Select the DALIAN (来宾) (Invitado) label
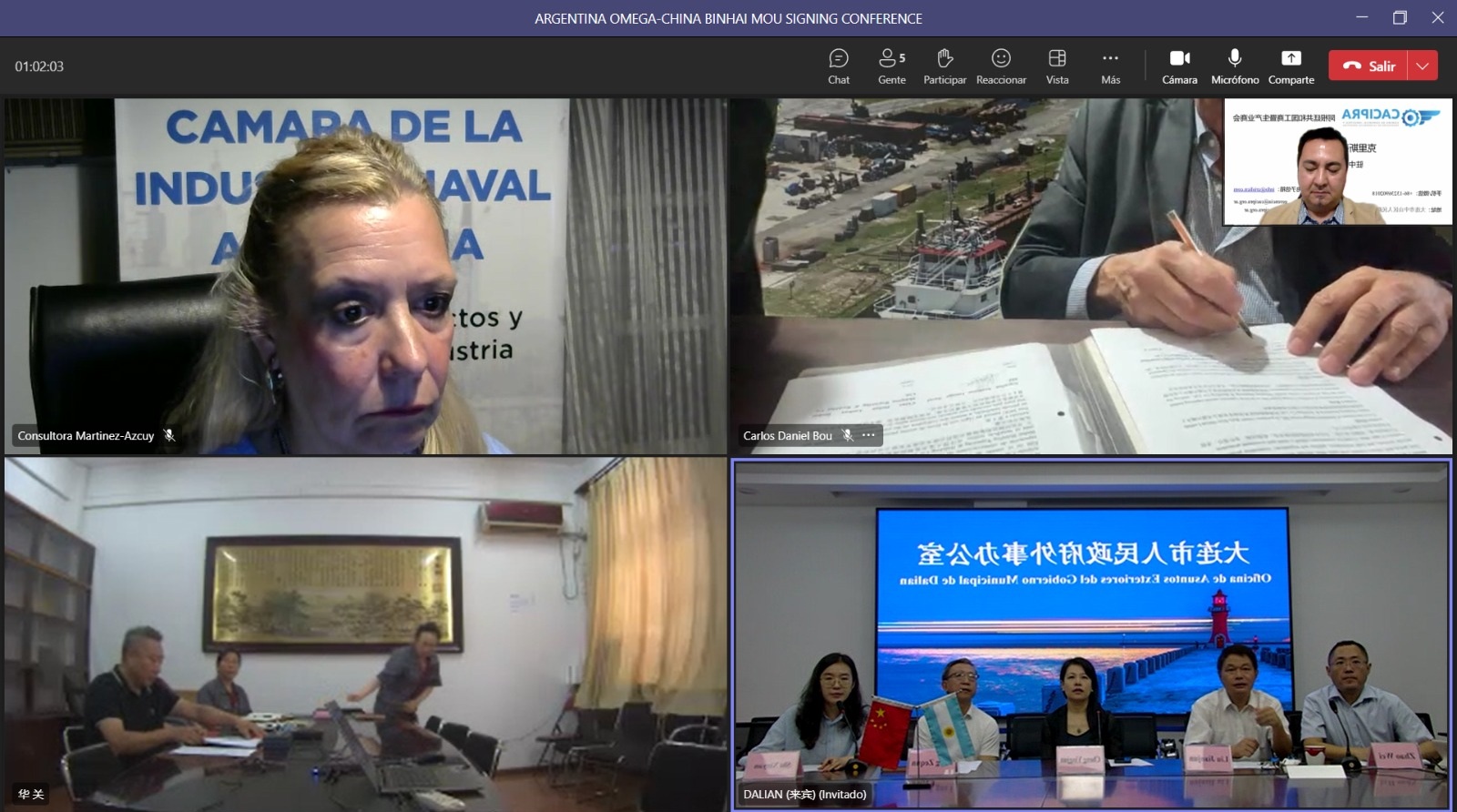The image size is (1457, 812). 805,795
